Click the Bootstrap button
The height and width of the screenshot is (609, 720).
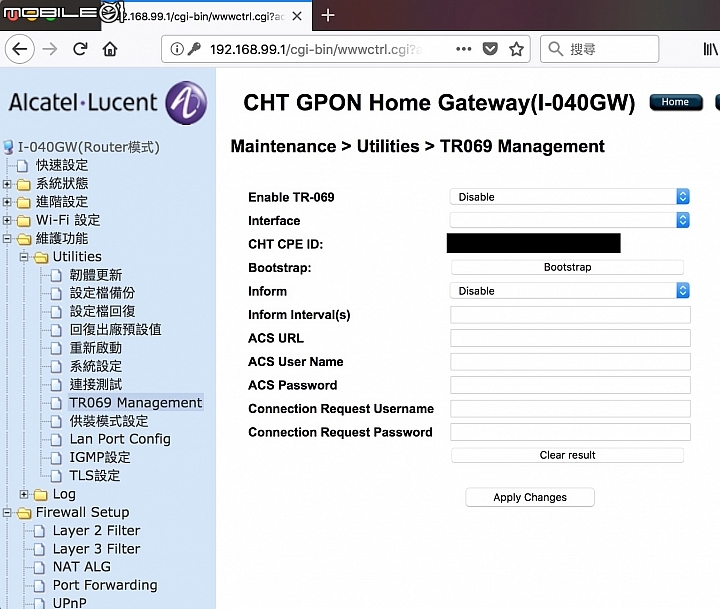(x=567, y=267)
